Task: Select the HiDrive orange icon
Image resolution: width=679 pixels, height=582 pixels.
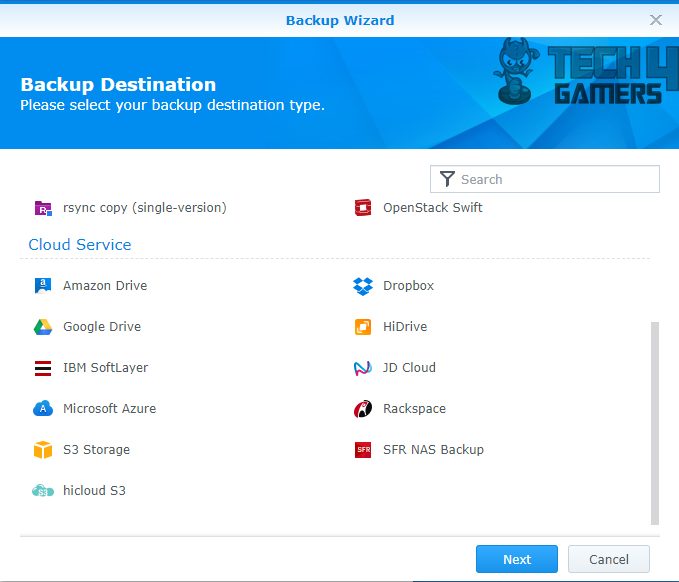Action: [x=363, y=327]
